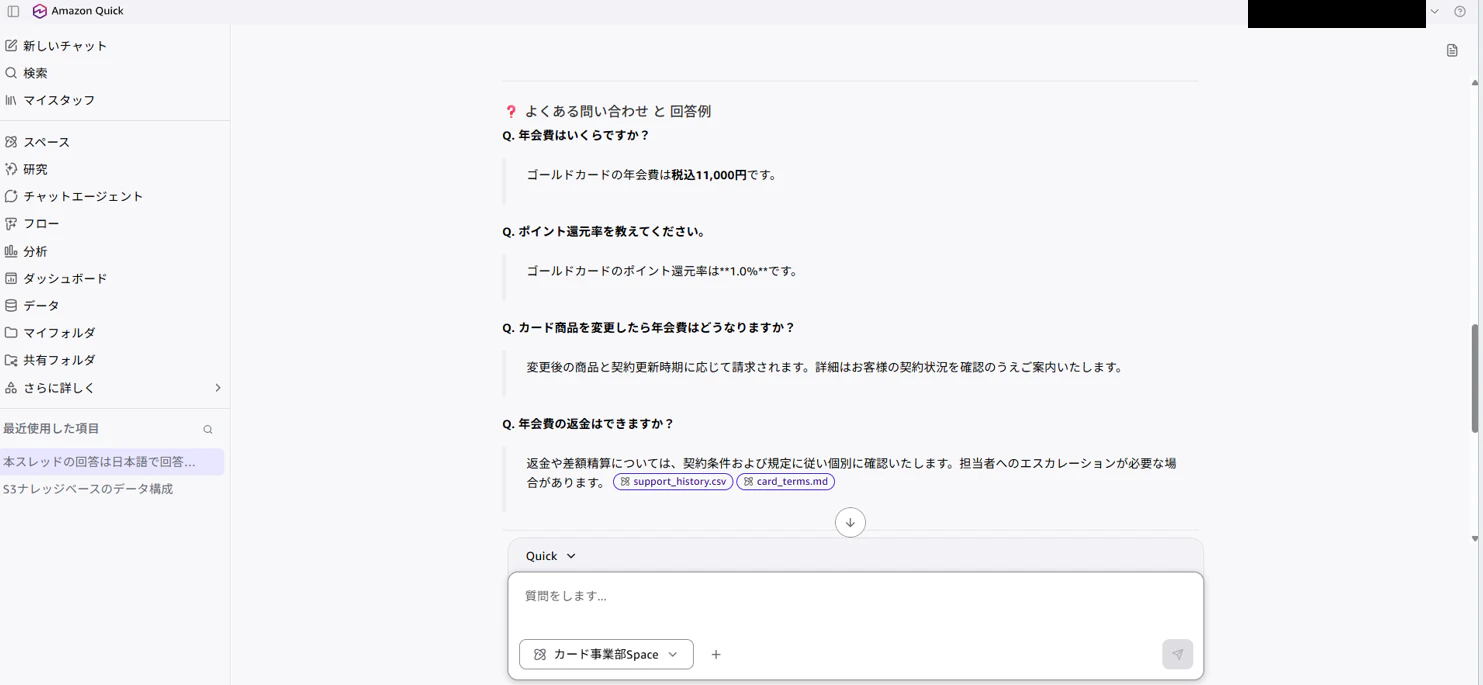Search recent items with 最近使用した項目 magnifier
The height and width of the screenshot is (685, 1483).
208,430
